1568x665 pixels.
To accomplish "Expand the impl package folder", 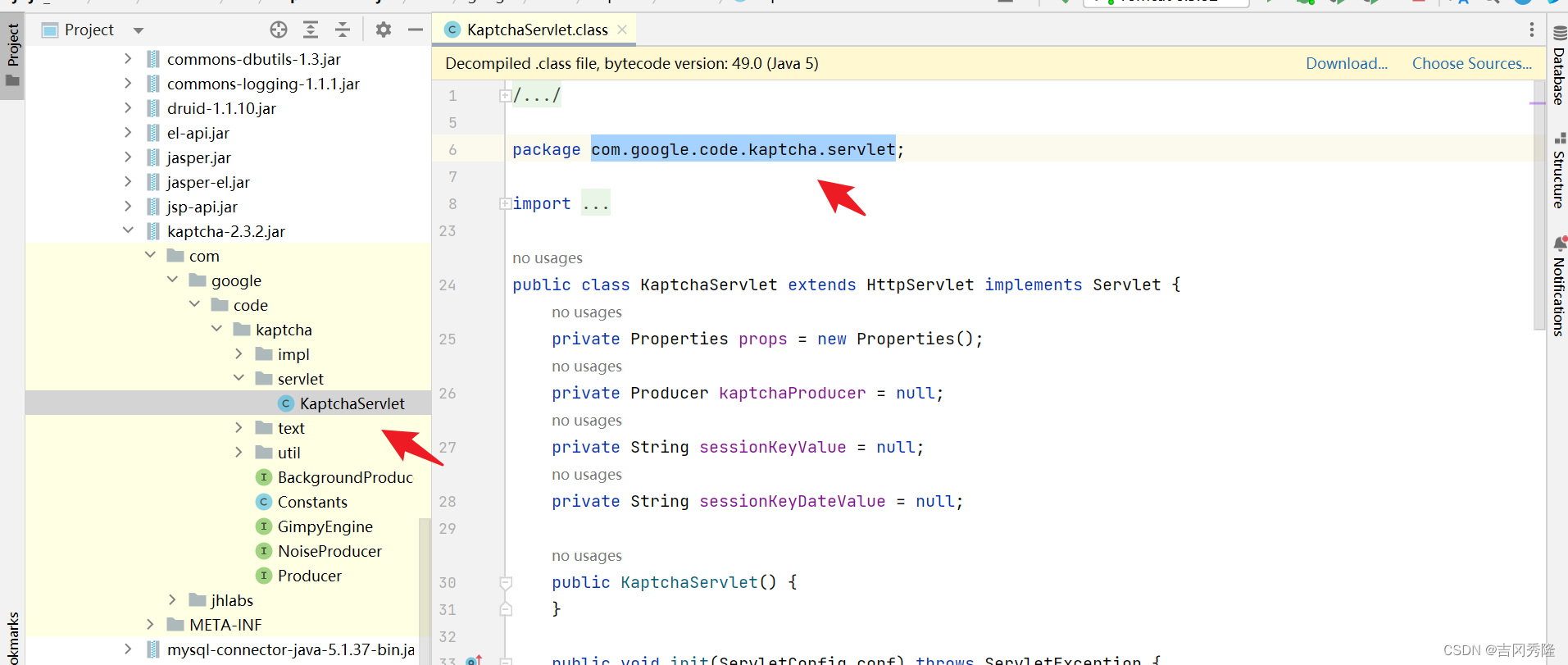I will pos(239,354).
